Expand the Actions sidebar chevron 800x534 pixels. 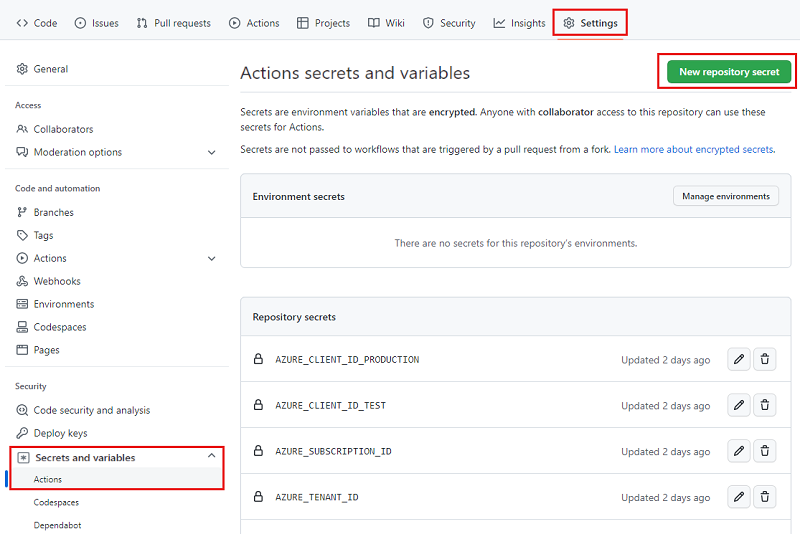coord(212,259)
